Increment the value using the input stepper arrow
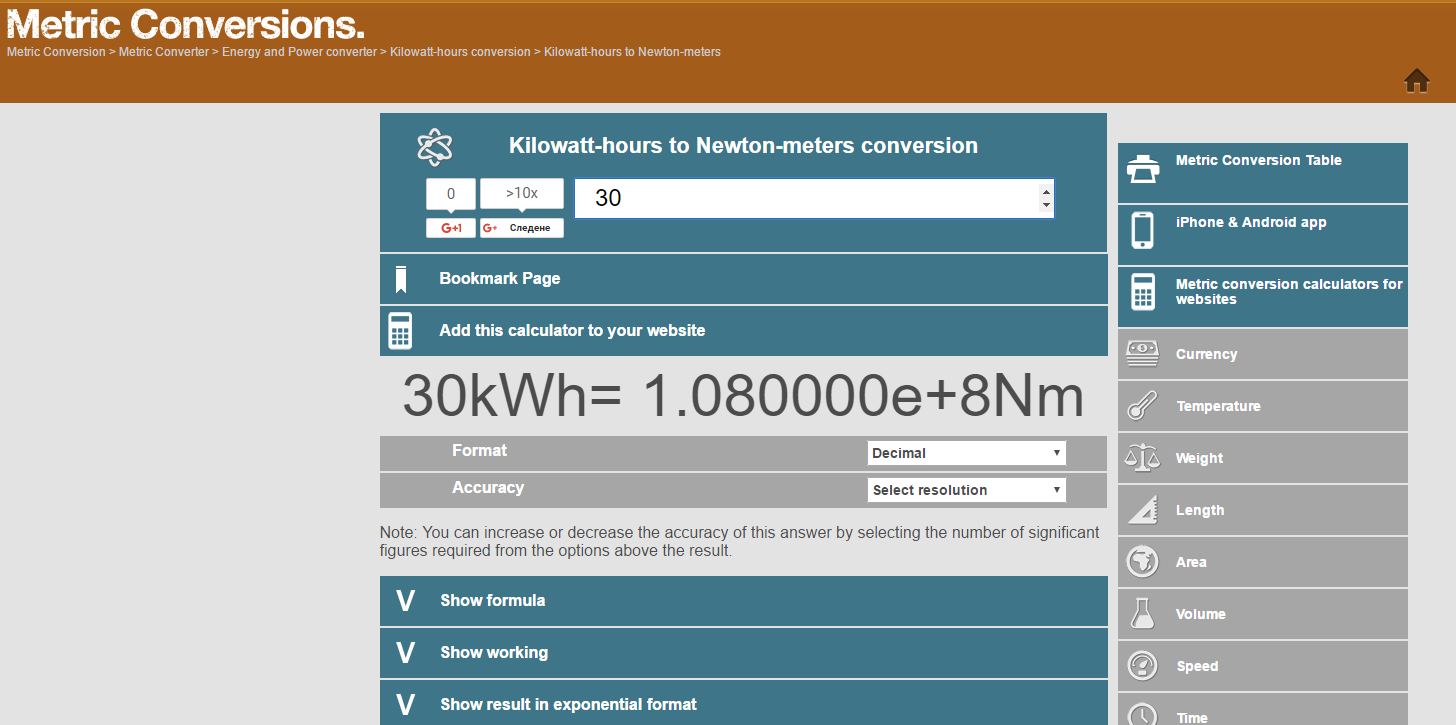1456x725 pixels. [1048, 192]
